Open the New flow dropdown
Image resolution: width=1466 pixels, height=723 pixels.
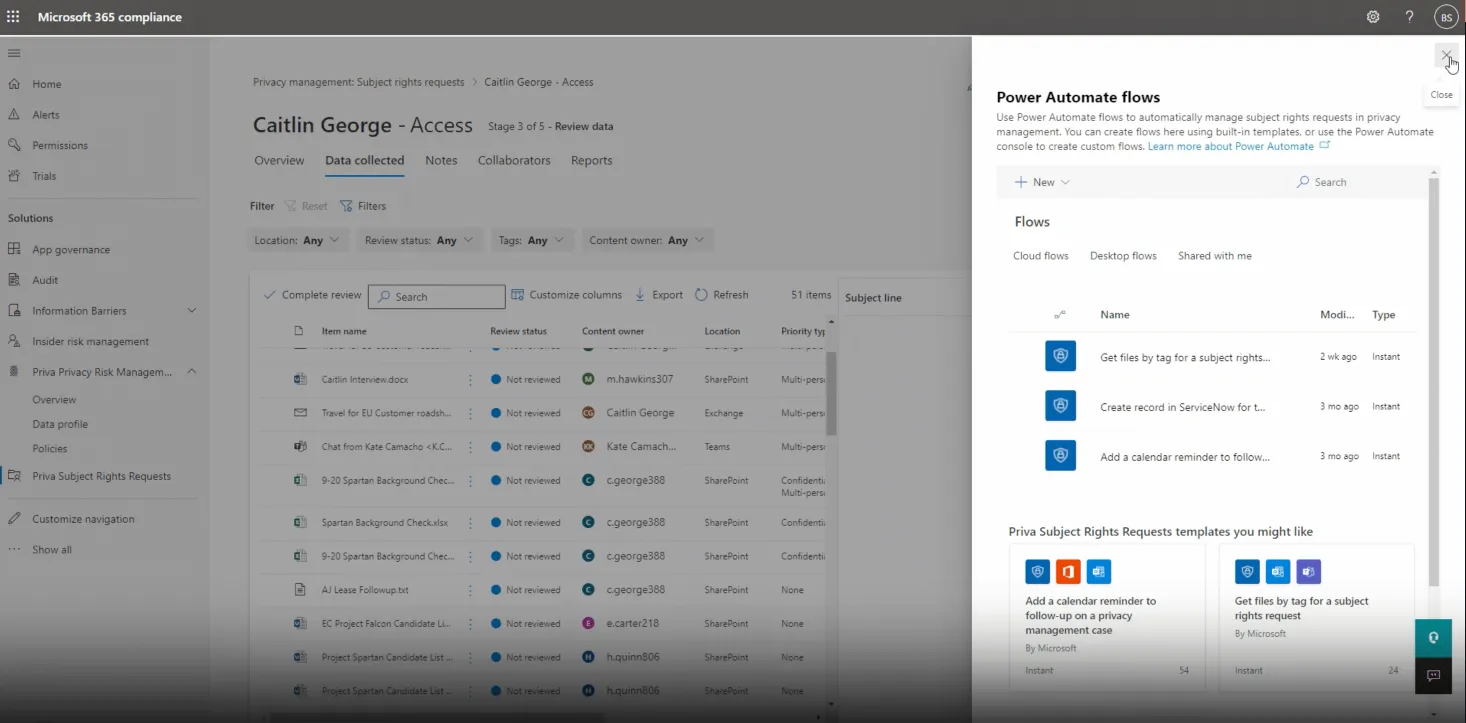tap(1043, 182)
